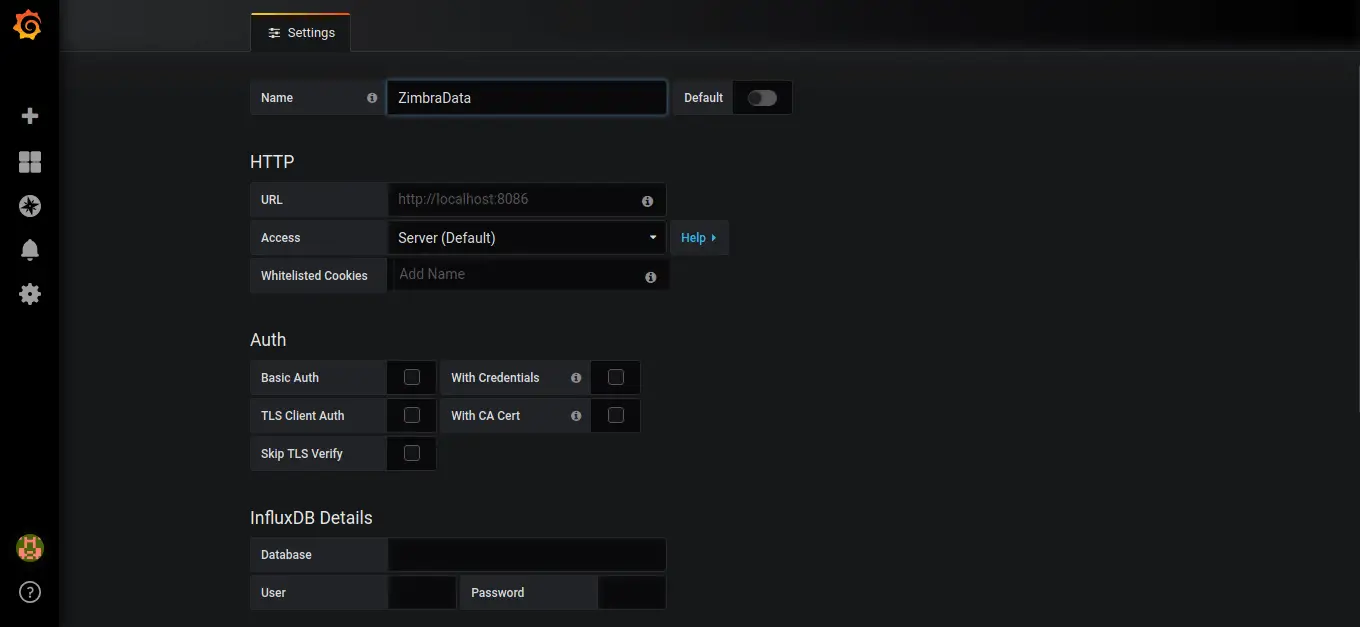Screen dimensions: 1360x627
Task: Click the Database input field
Action: click(527, 555)
